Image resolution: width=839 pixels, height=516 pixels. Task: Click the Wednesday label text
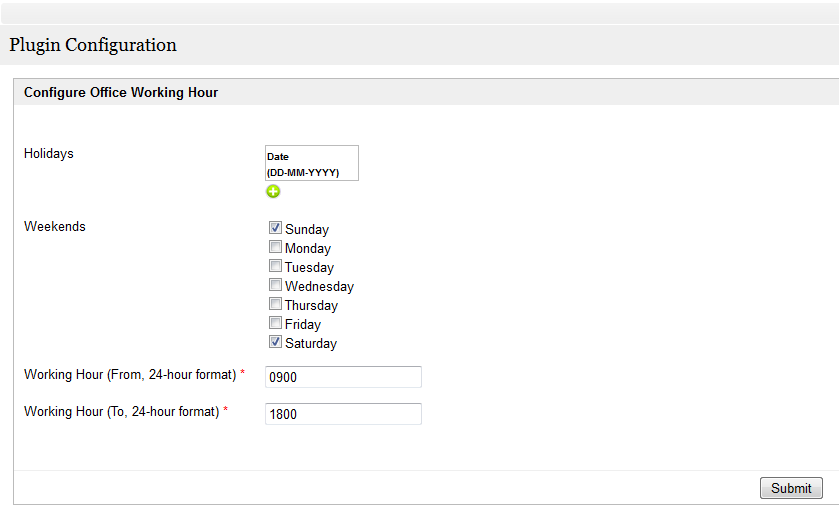click(x=319, y=287)
